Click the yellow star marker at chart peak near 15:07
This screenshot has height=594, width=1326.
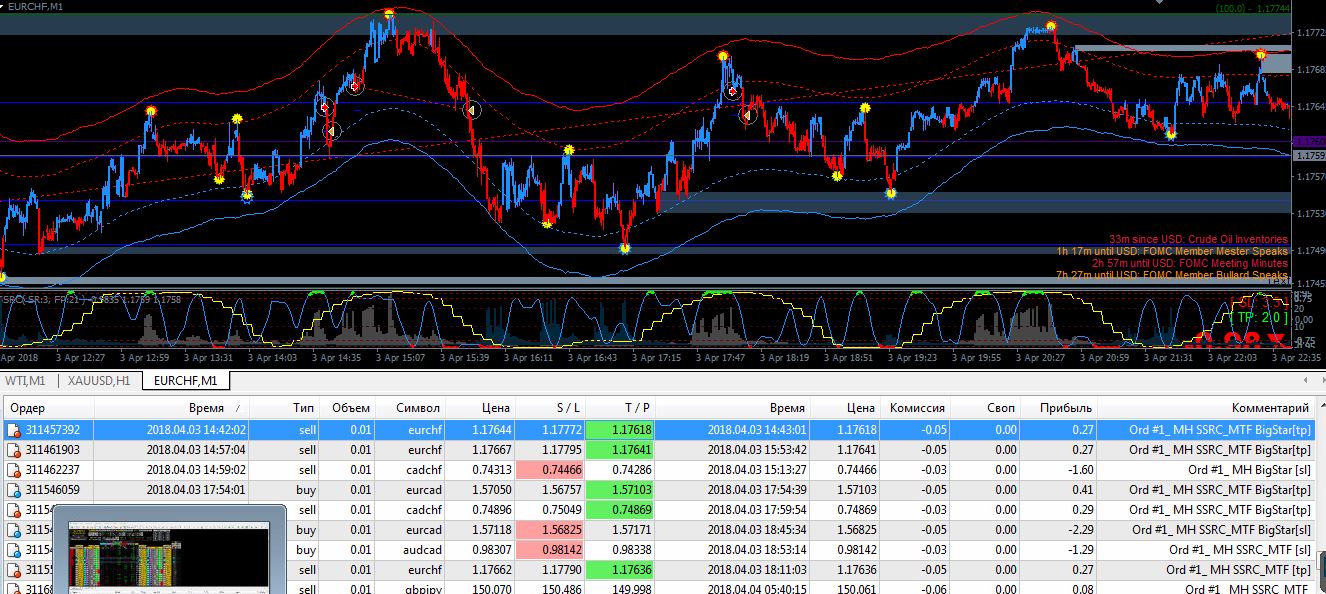389,13
